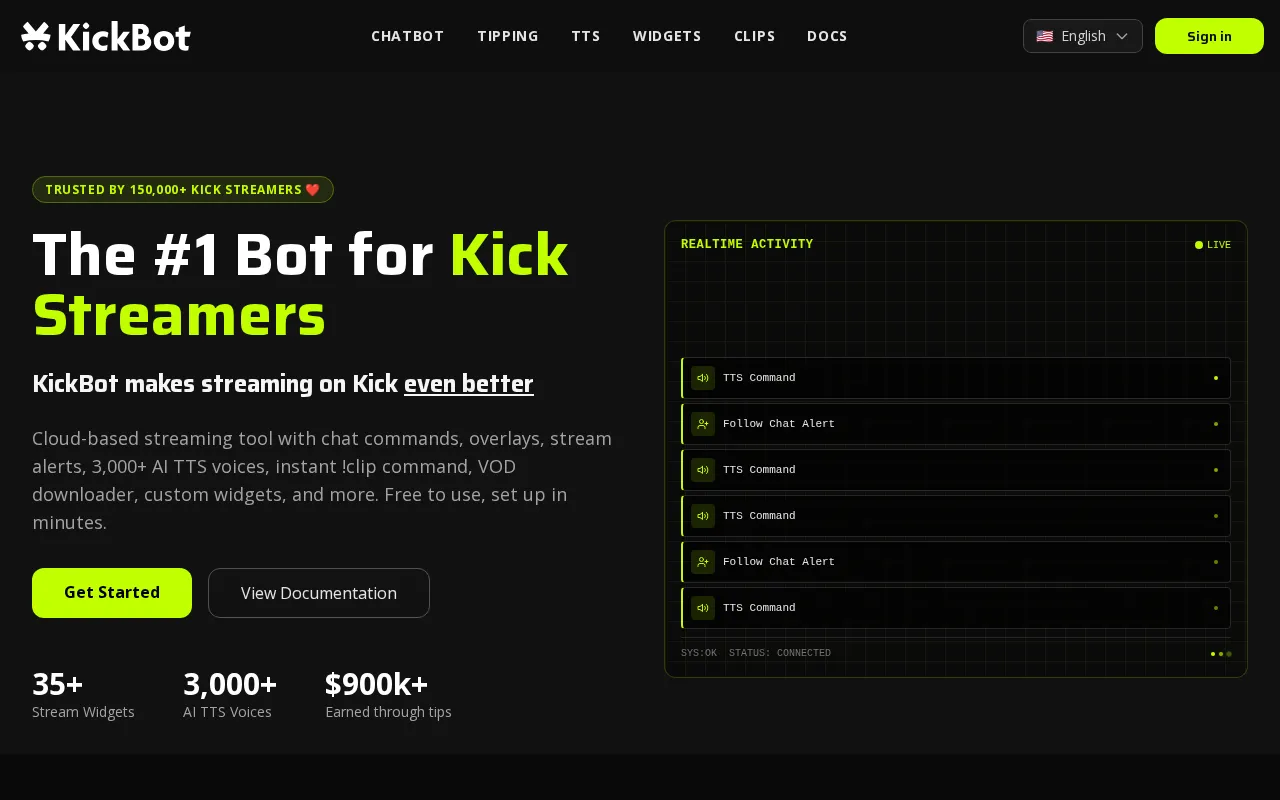Open View Documentation button

(x=319, y=593)
